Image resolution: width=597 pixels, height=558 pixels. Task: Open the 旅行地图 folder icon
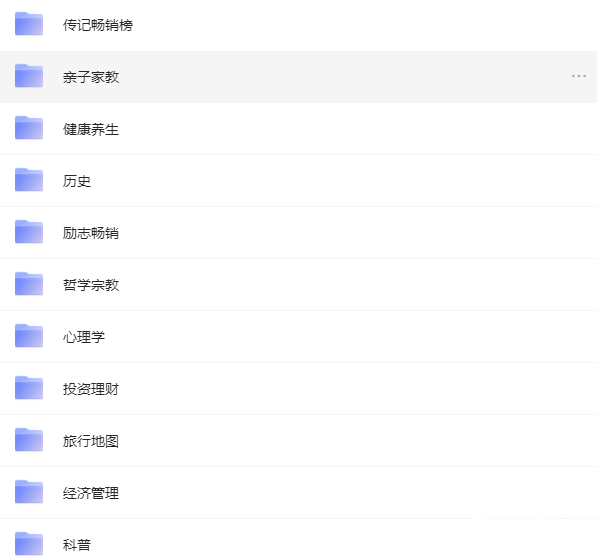coord(29,440)
